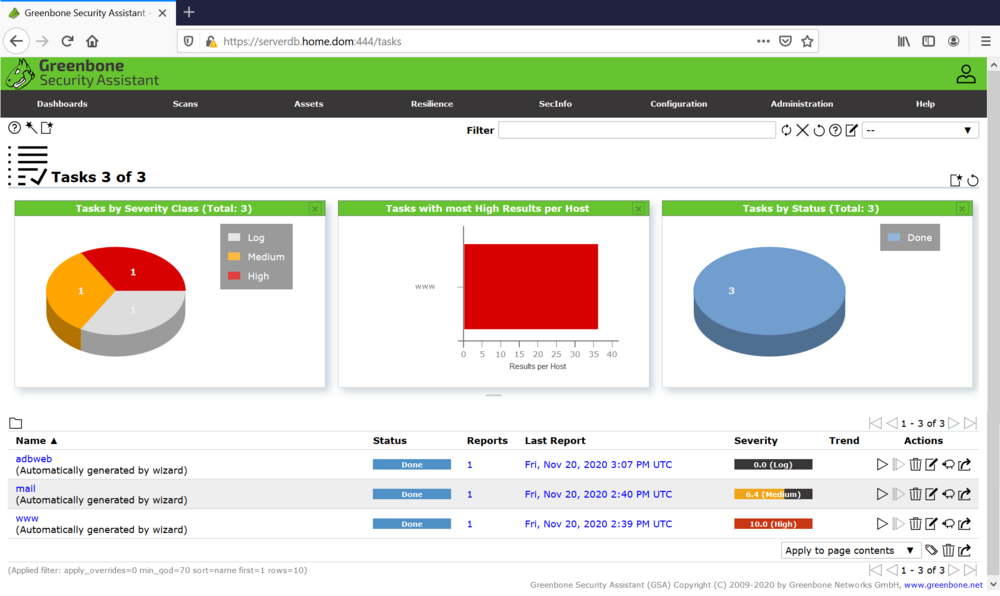The width and height of the screenshot is (1000, 596).
Task: Open the Administration menu
Action: point(802,104)
